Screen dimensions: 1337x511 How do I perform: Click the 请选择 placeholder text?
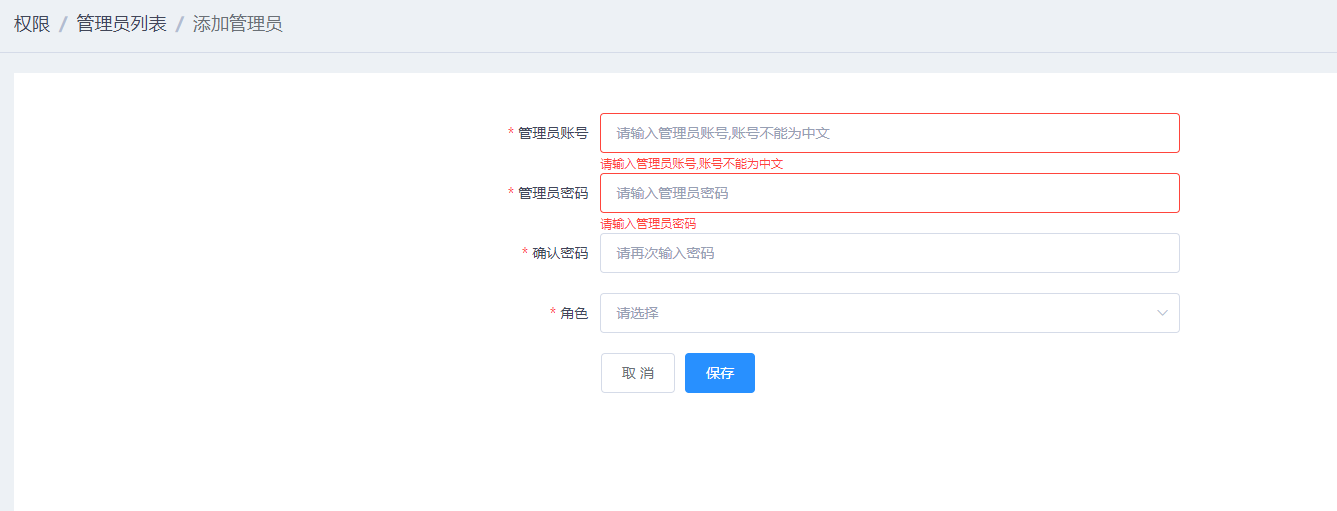click(638, 313)
